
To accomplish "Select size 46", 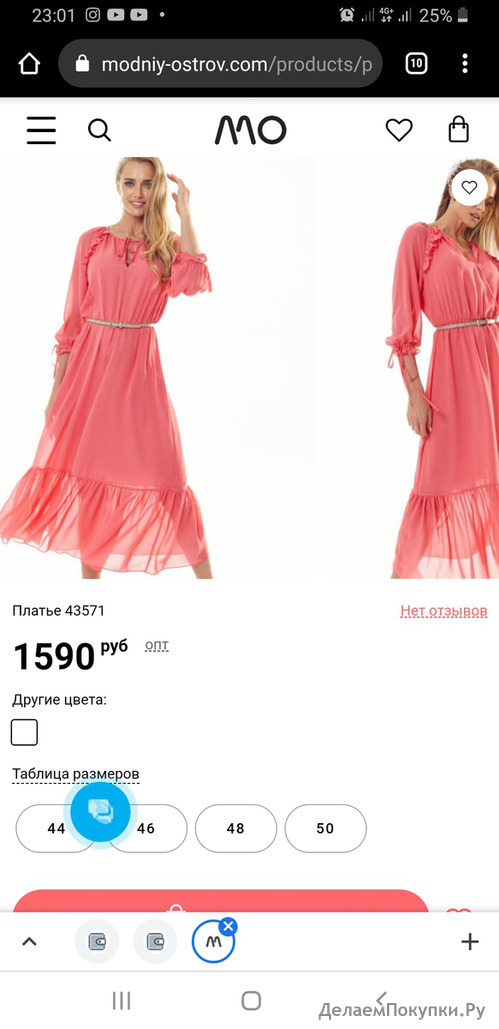I will click(146, 828).
